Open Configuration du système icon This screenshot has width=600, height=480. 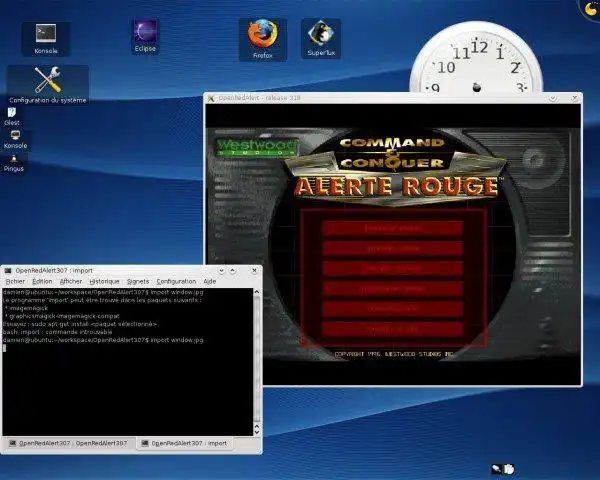click(x=48, y=85)
